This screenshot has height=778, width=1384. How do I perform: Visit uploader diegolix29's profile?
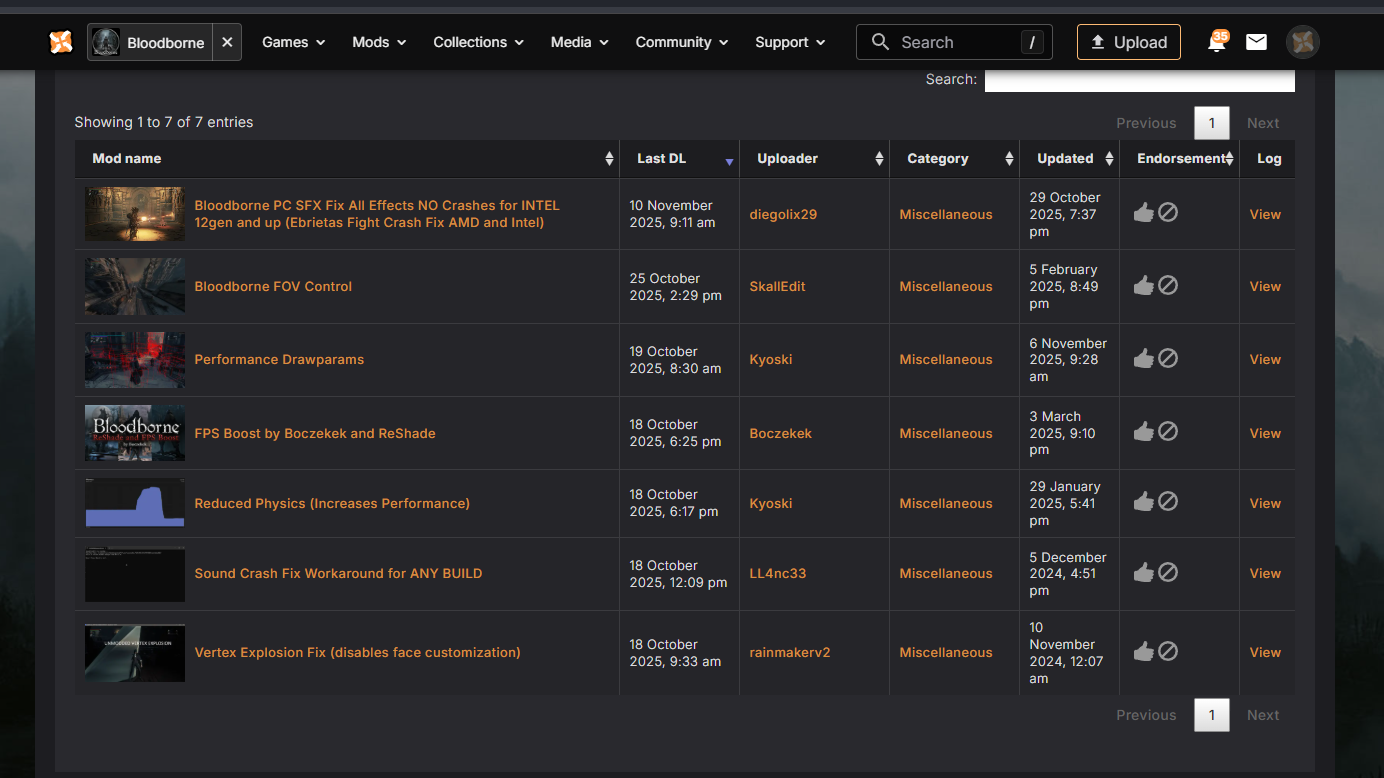[783, 214]
